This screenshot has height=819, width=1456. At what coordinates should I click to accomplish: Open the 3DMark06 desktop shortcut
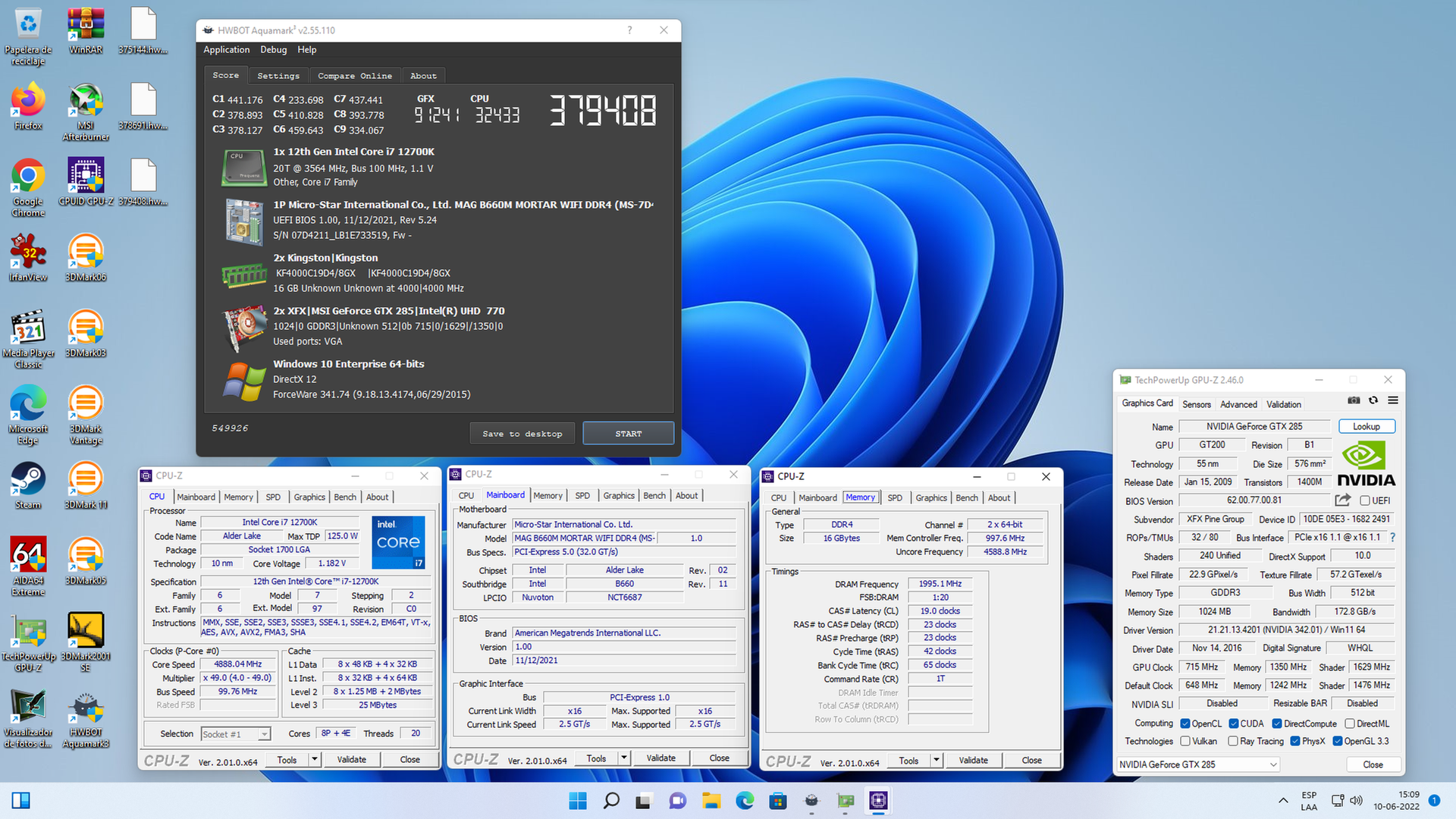coord(86,259)
